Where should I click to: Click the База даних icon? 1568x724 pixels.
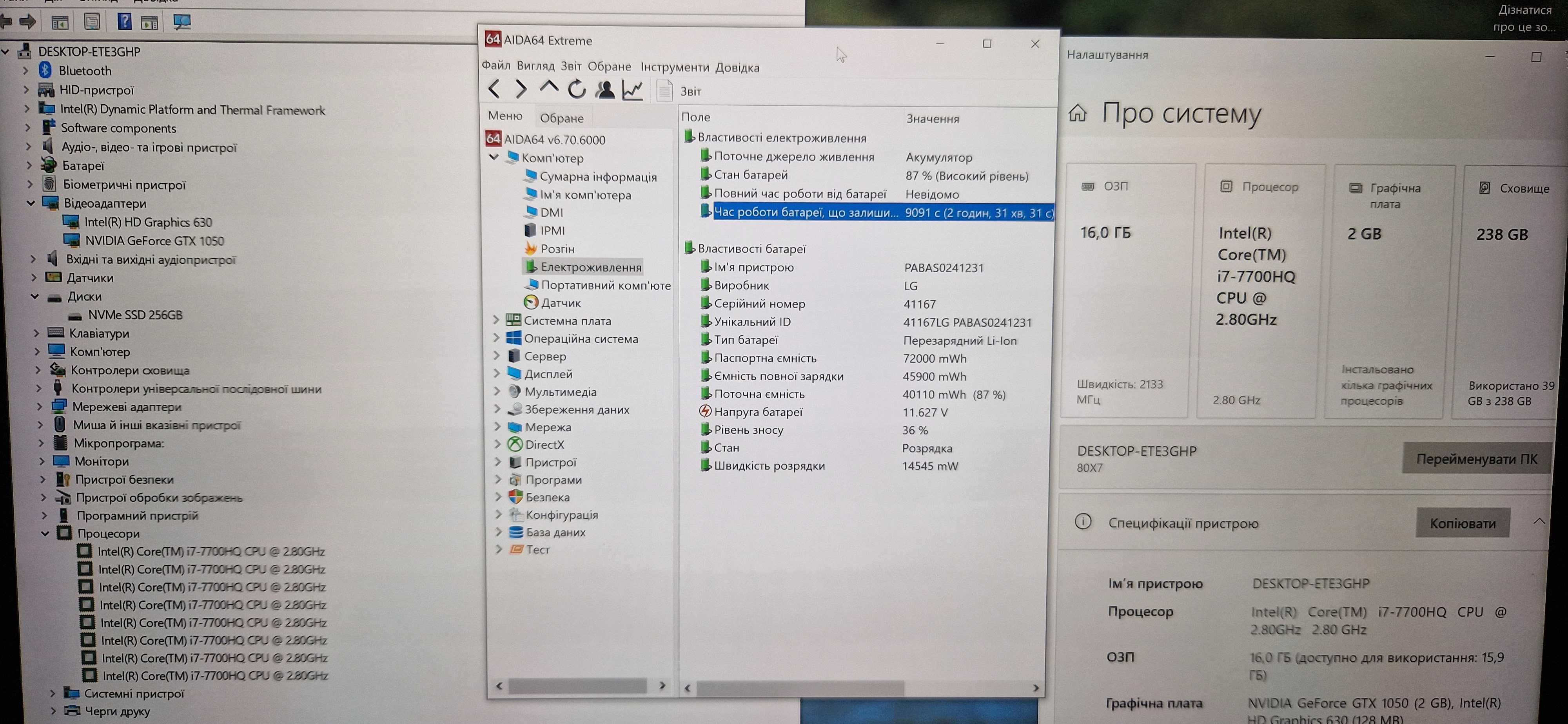pyautogui.click(x=515, y=532)
